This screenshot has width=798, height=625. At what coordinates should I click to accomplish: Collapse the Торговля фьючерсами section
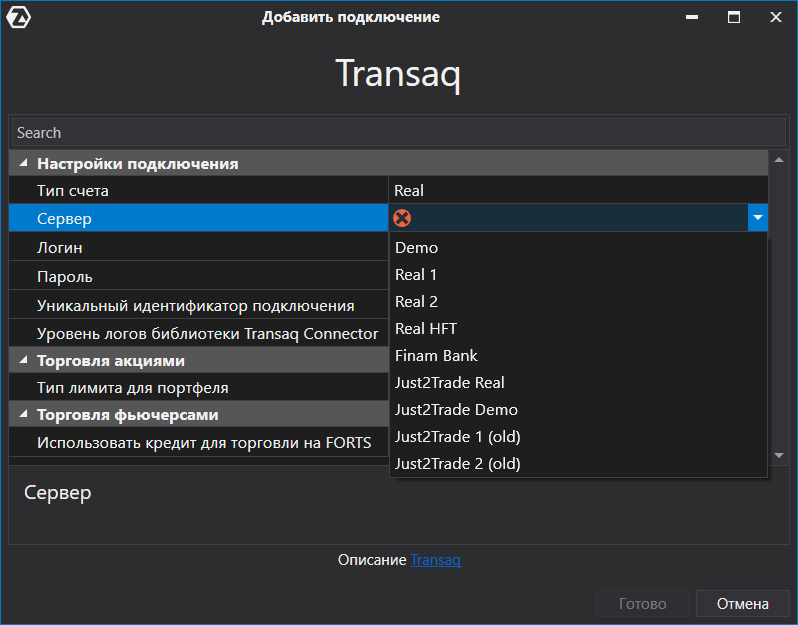point(23,414)
